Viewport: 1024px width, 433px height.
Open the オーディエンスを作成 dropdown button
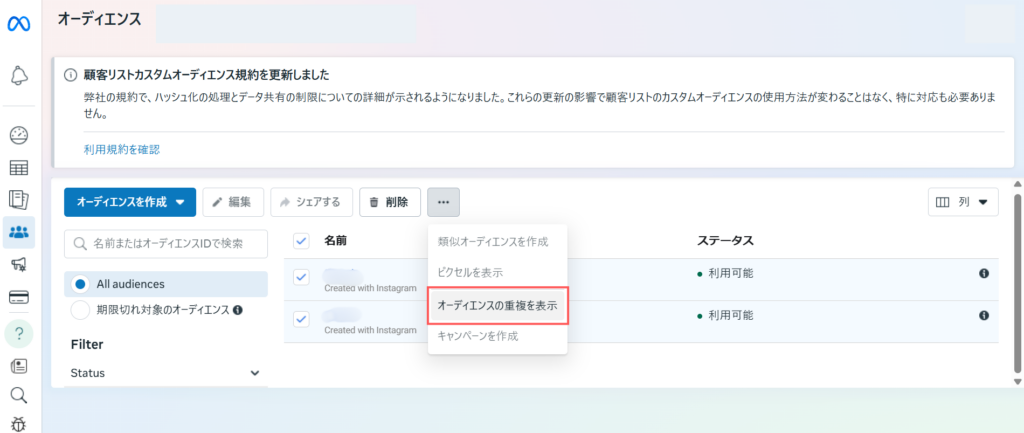[x=129, y=202]
